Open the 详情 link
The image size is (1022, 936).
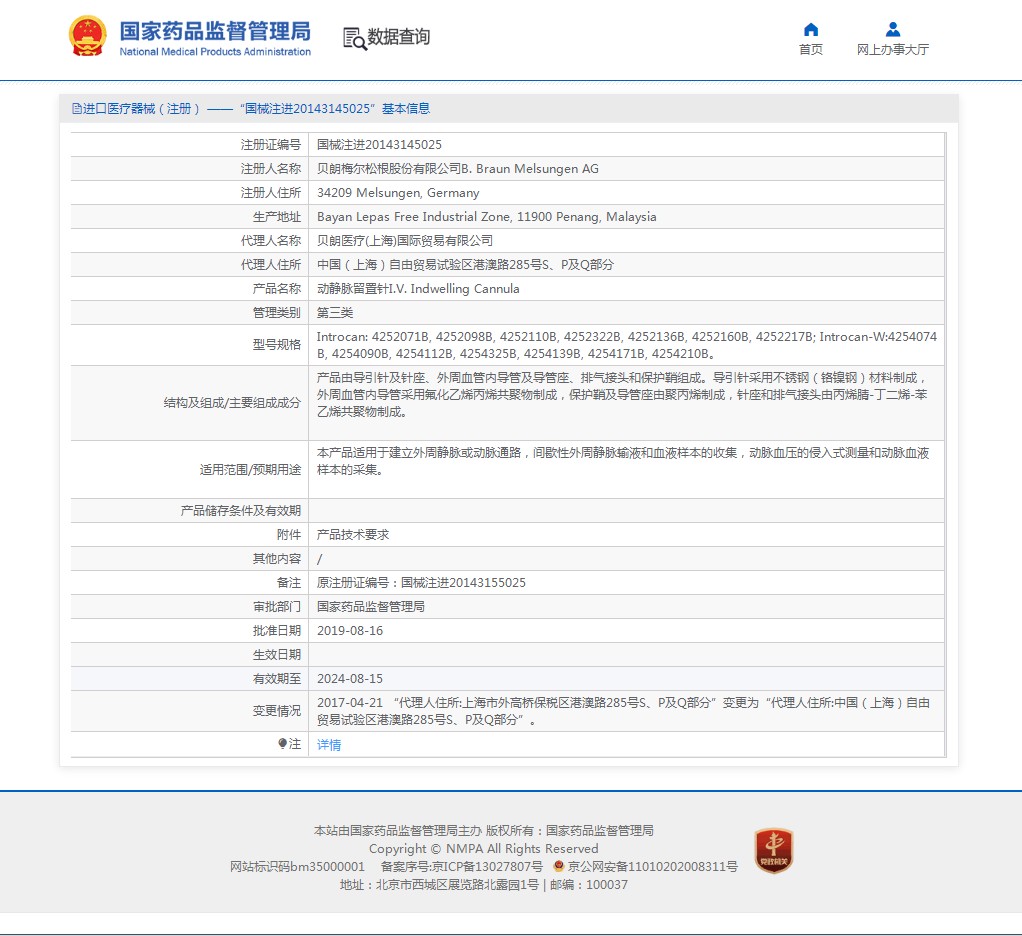pyautogui.click(x=328, y=744)
